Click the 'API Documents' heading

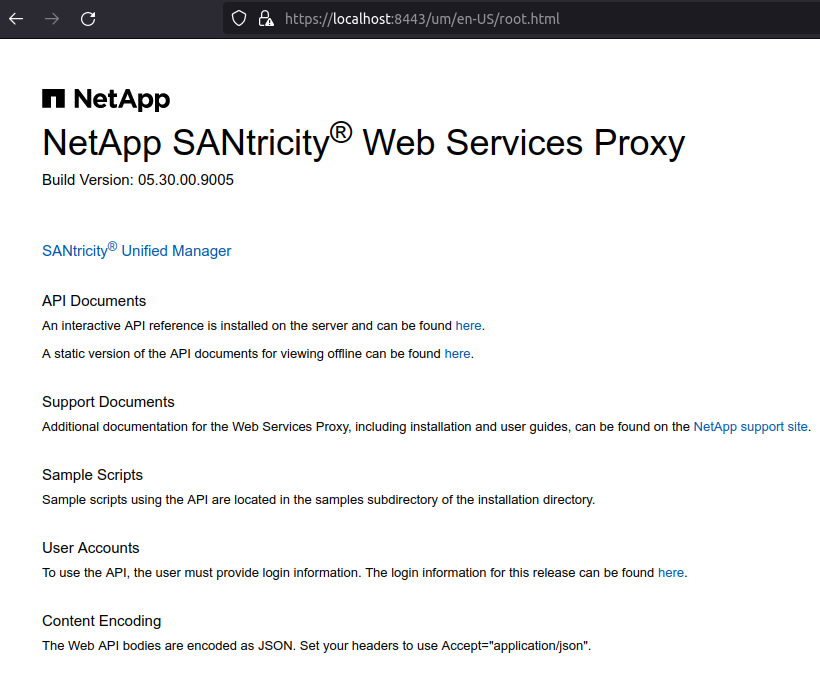click(x=94, y=301)
